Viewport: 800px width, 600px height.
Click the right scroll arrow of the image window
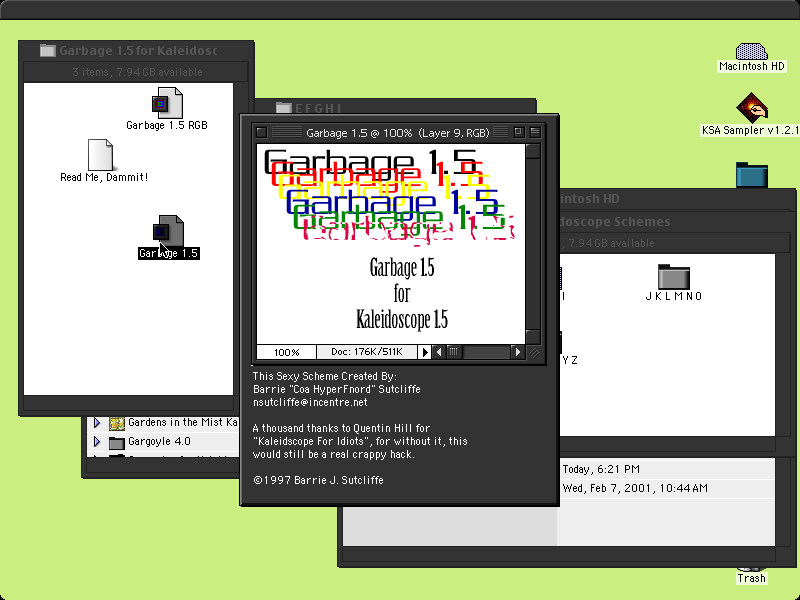[518, 352]
